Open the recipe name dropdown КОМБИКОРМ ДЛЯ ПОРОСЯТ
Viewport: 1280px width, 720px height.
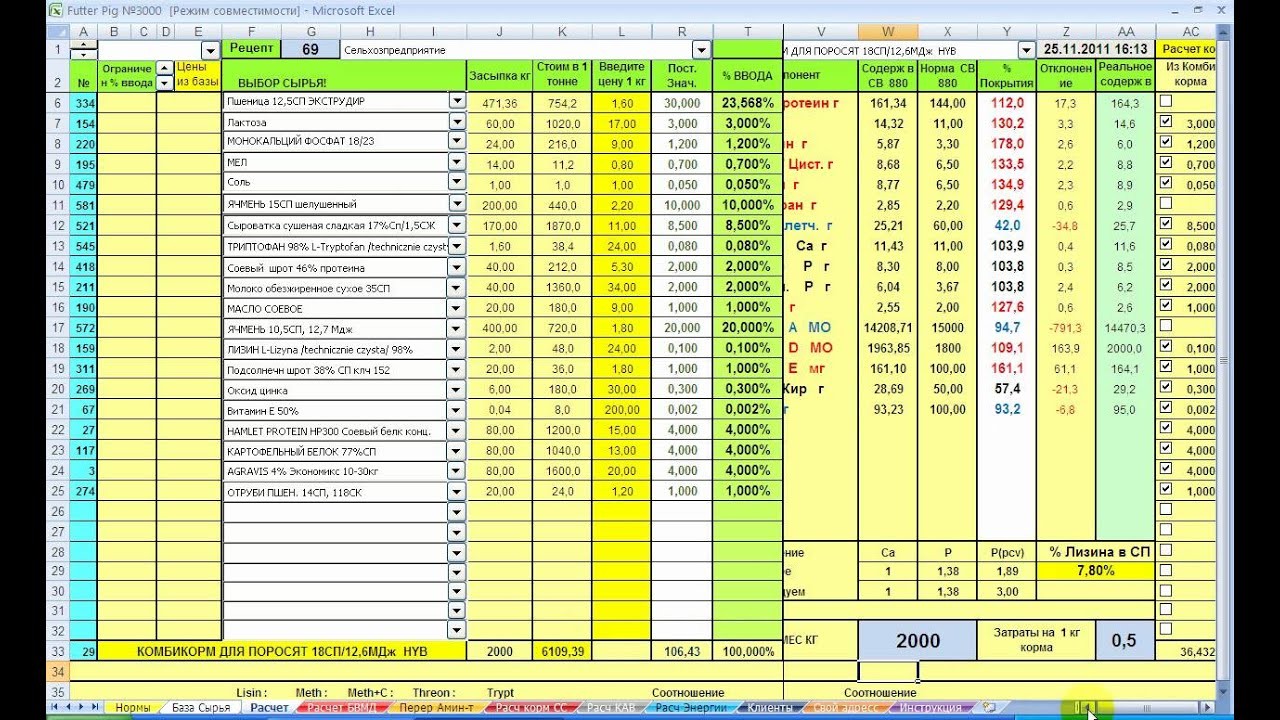coord(1026,50)
